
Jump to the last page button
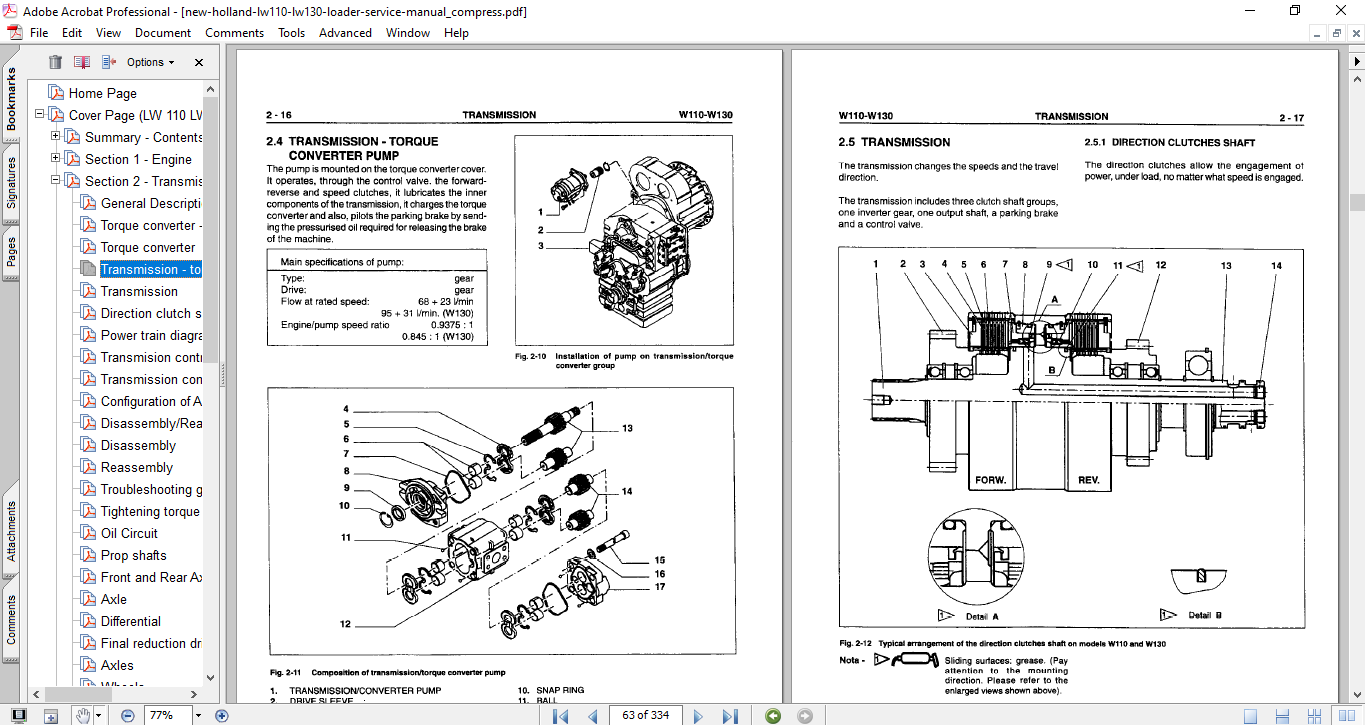[x=730, y=715]
